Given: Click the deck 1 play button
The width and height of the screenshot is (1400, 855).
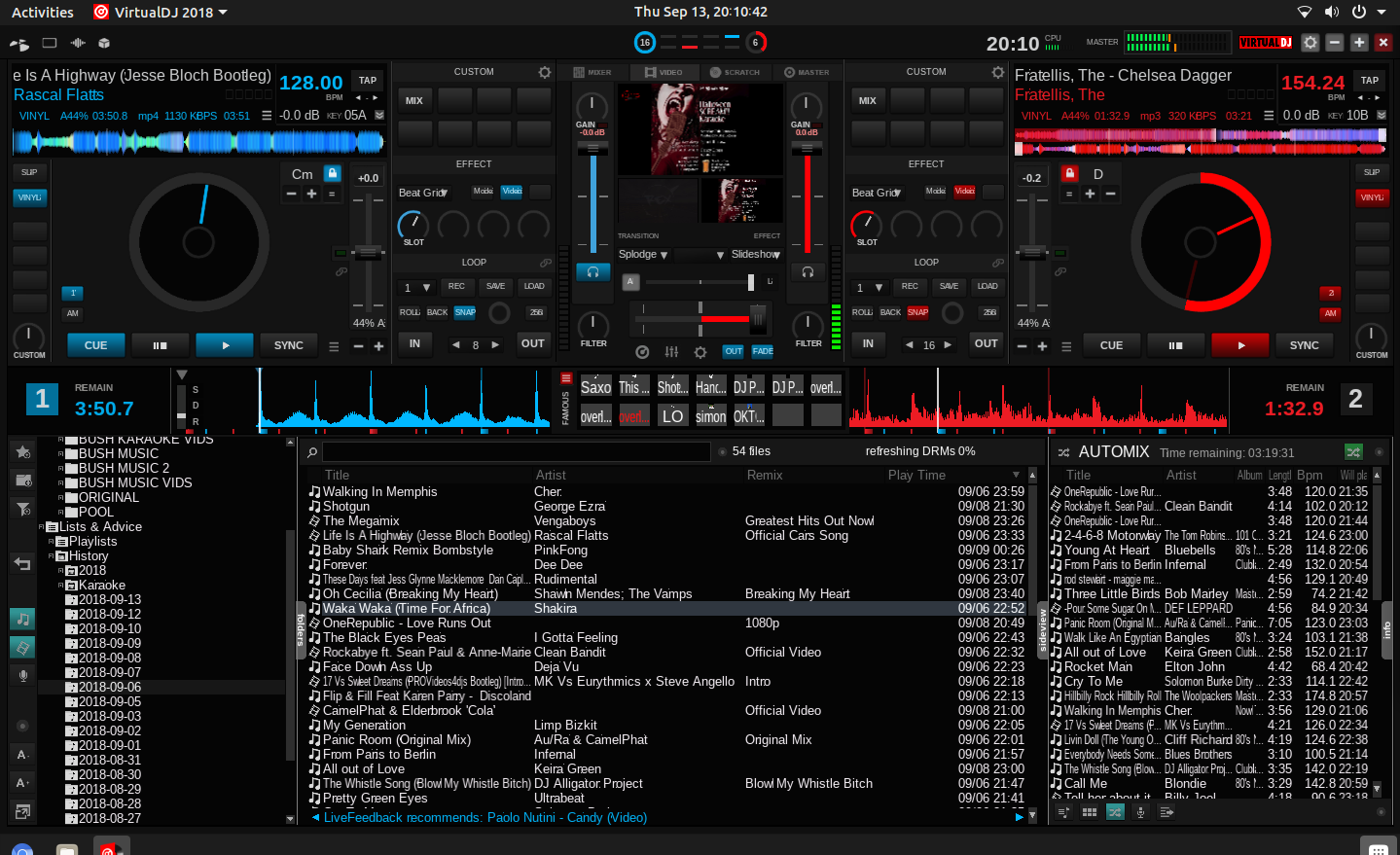Looking at the screenshot, I should (x=225, y=345).
